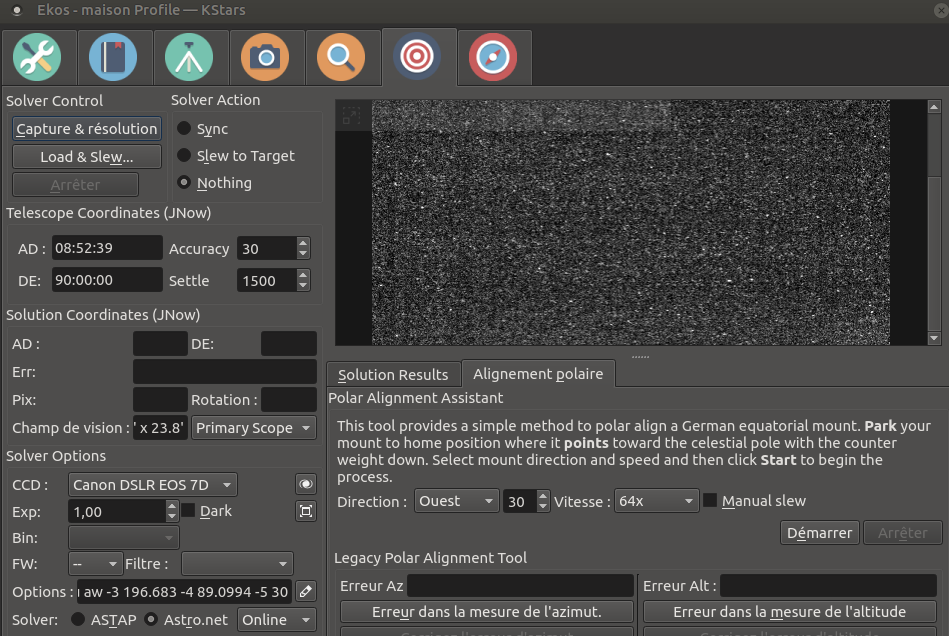
Task: Click the Exp exposure input field
Action: click(117, 511)
